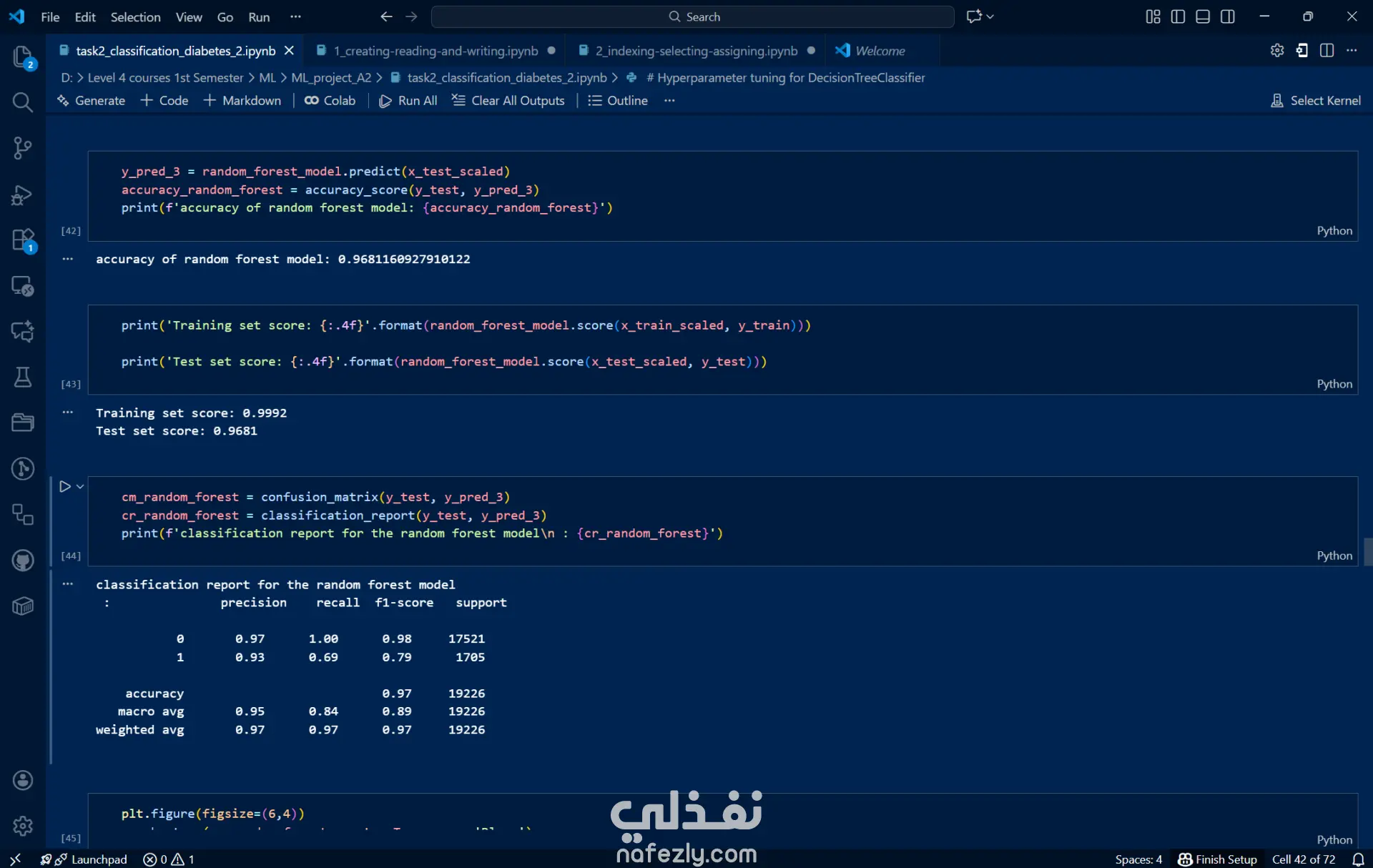Open the Source Control view

[22, 148]
